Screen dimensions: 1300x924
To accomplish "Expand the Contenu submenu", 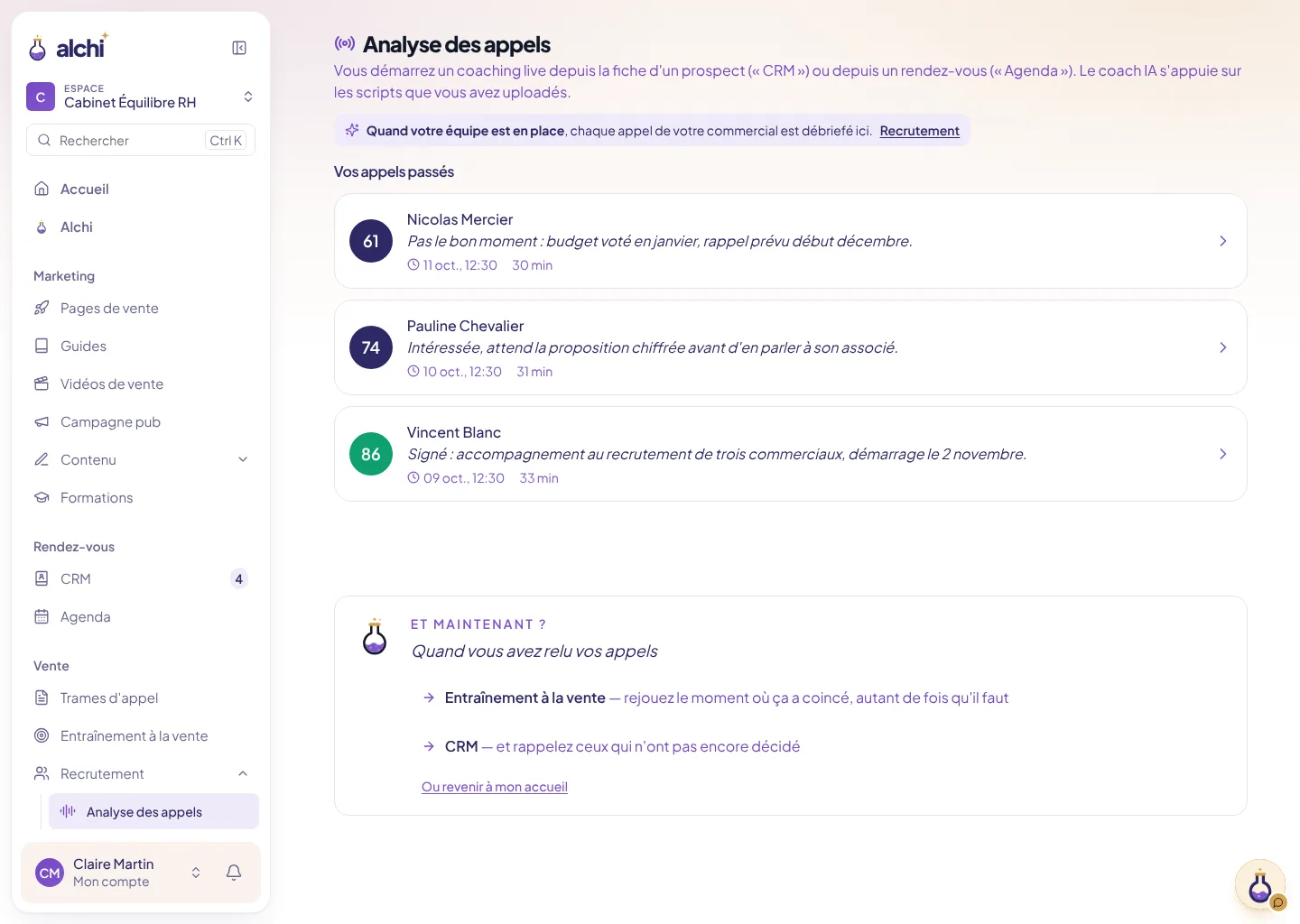I will 243,459.
